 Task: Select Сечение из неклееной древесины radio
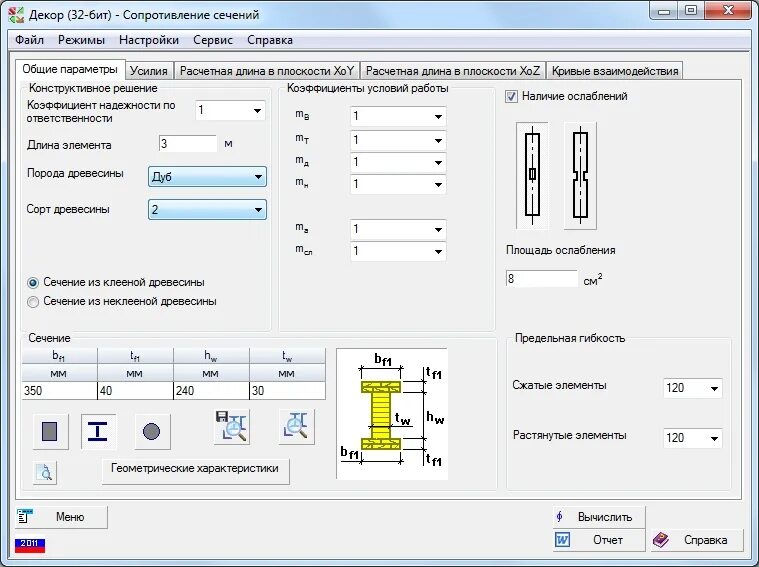(x=33, y=302)
